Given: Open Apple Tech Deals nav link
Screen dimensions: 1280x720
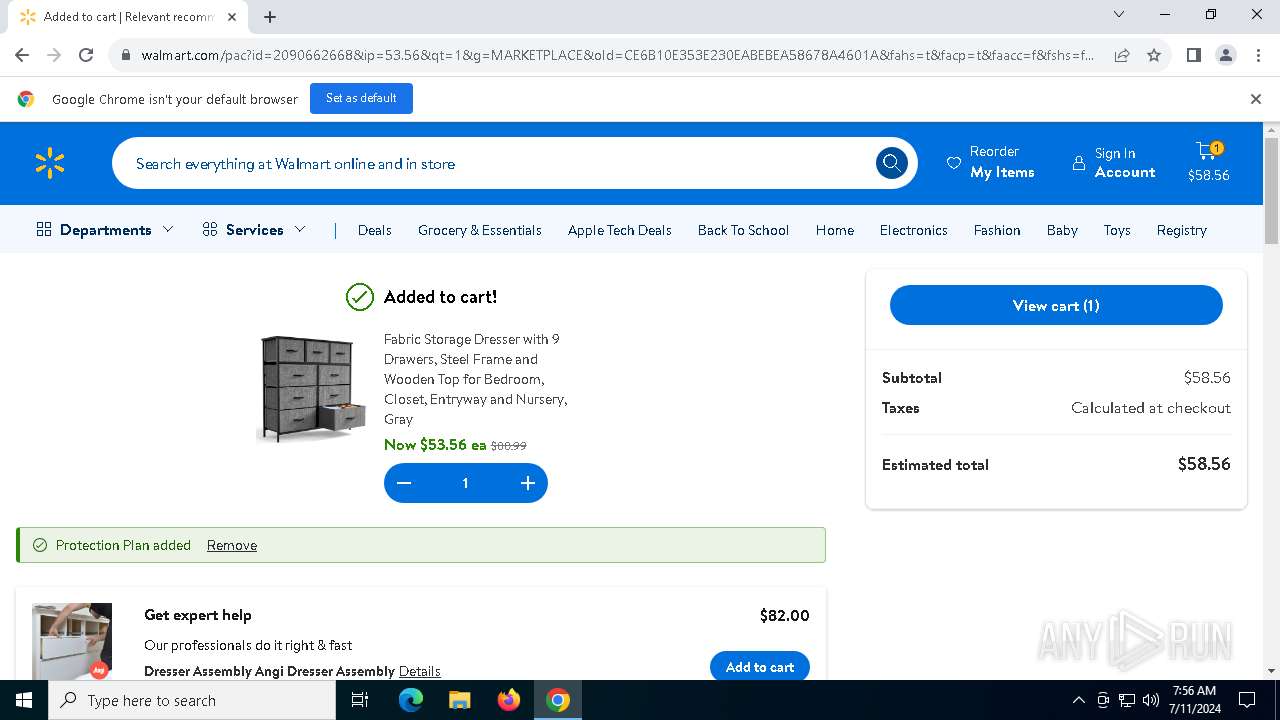Looking at the screenshot, I should [x=620, y=230].
